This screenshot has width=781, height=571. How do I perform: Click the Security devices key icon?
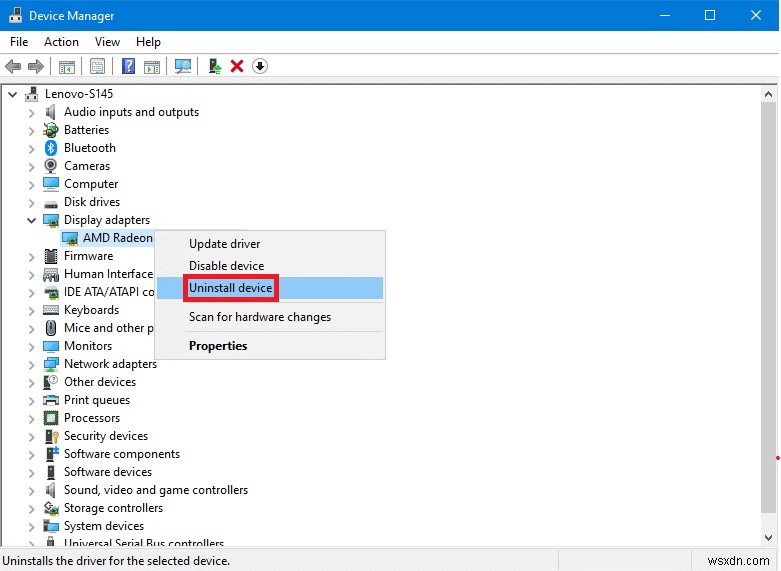[x=52, y=436]
